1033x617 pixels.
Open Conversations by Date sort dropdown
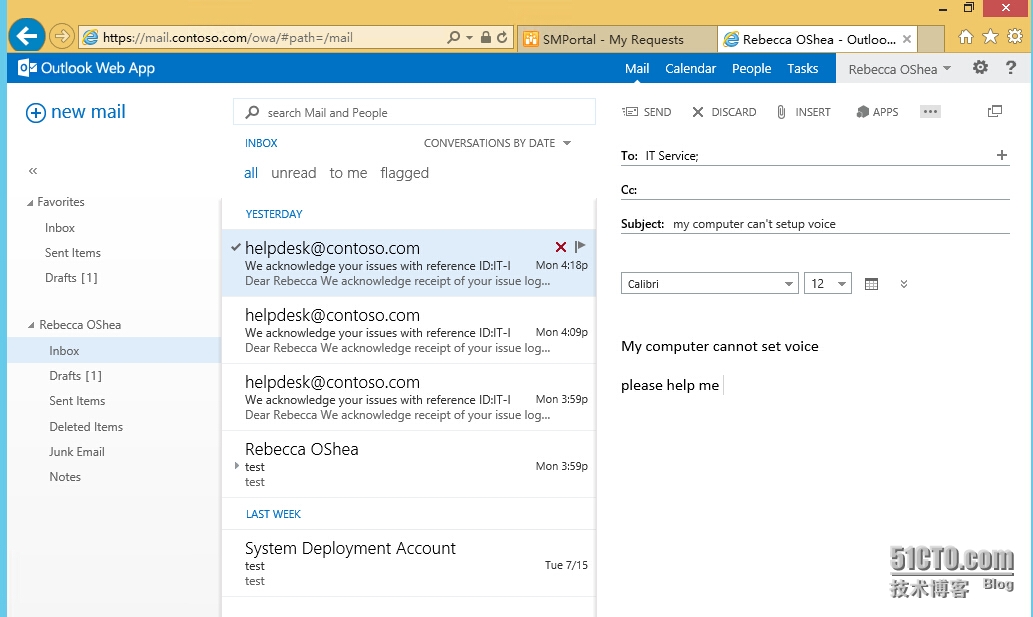(x=497, y=143)
